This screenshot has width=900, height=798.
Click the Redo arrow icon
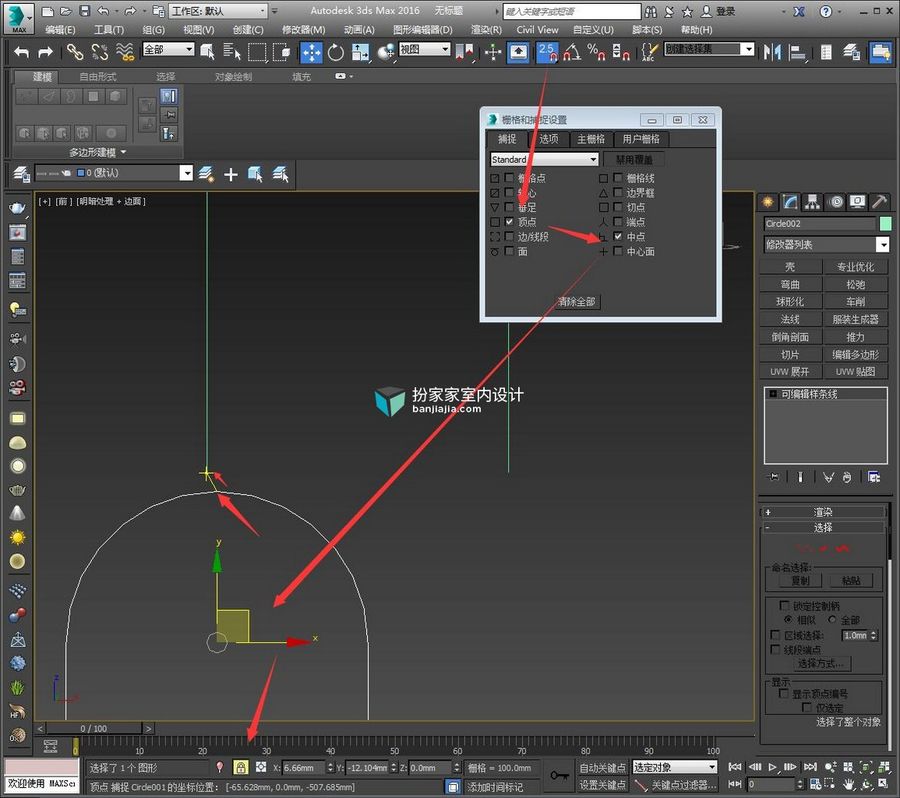point(45,52)
